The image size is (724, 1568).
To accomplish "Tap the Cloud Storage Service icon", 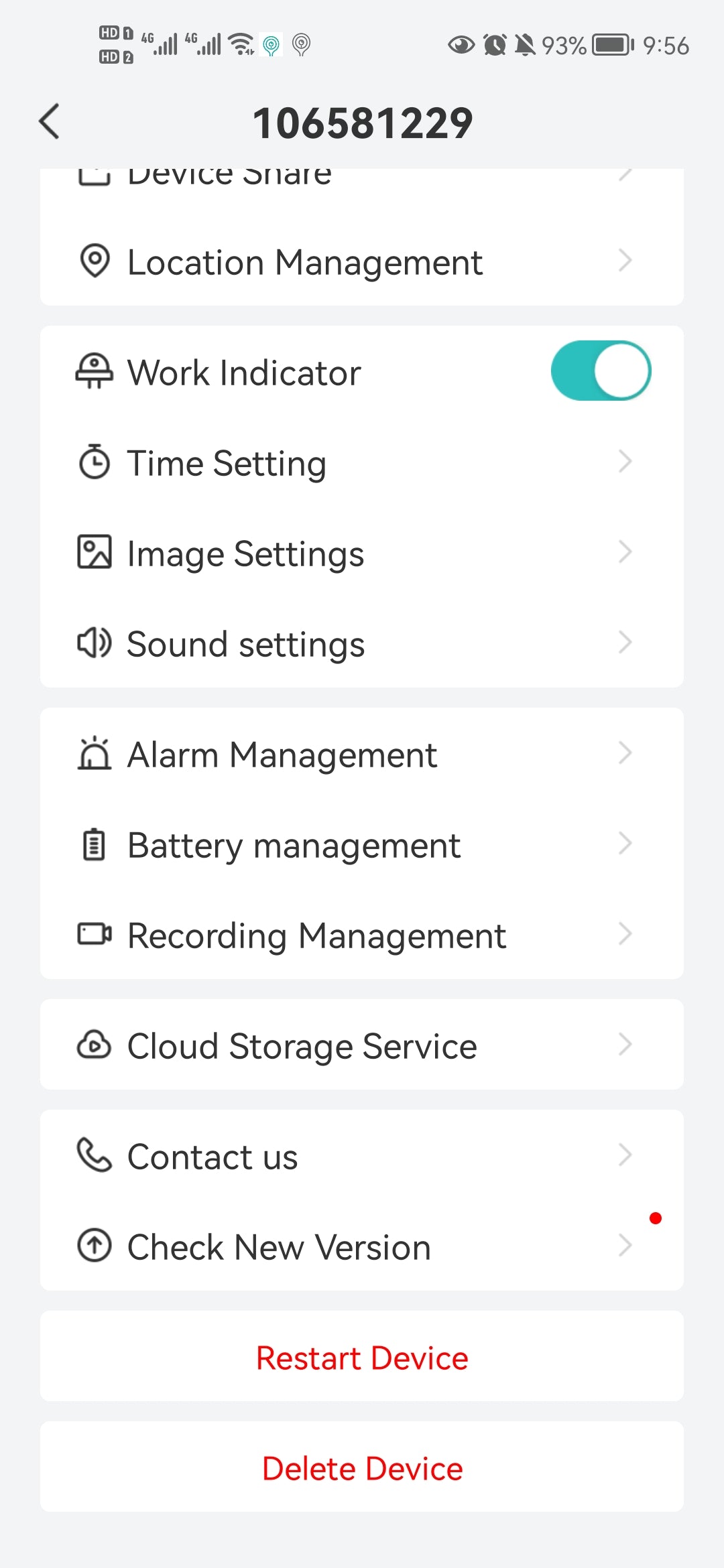I will pos(95,1045).
